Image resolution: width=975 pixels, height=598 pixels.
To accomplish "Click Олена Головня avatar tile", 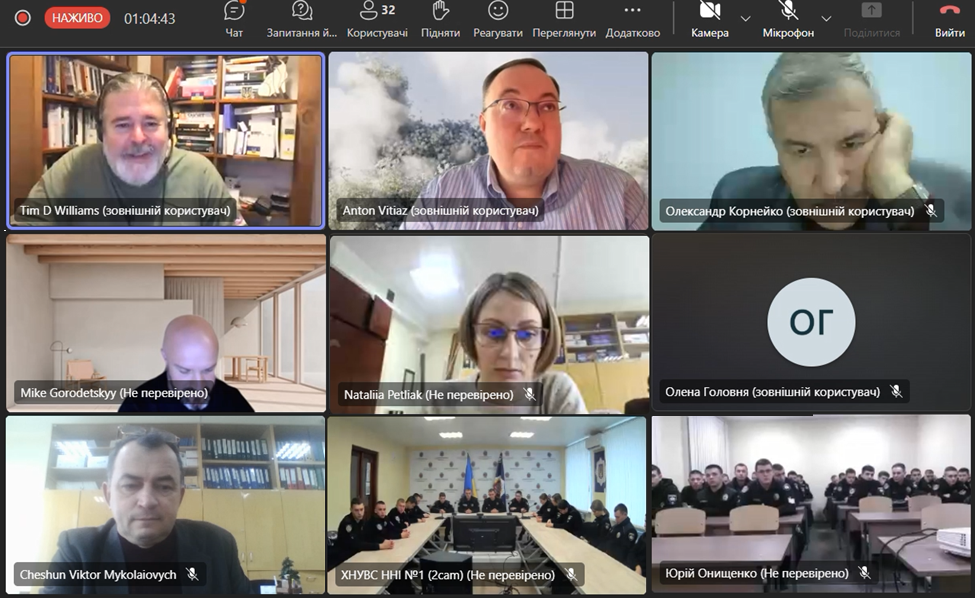I will coord(811,323).
